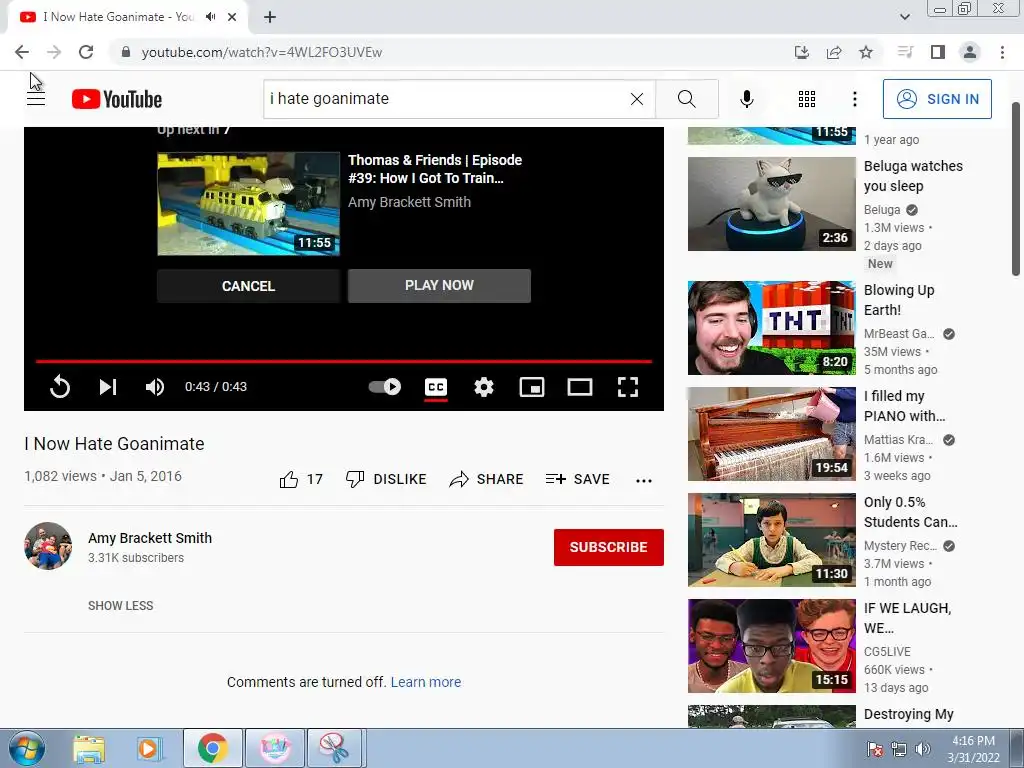Screen dimensions: 1024x768
Task: Open the Learn more link about comments
Action: 426,682
